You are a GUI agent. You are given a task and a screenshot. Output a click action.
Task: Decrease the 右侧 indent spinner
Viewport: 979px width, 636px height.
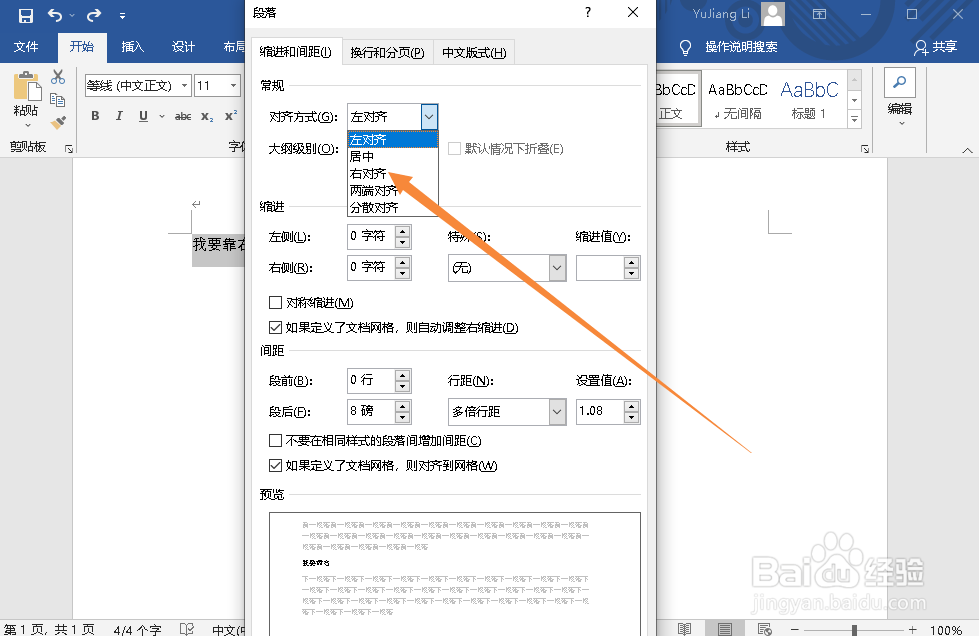point(403,274)
